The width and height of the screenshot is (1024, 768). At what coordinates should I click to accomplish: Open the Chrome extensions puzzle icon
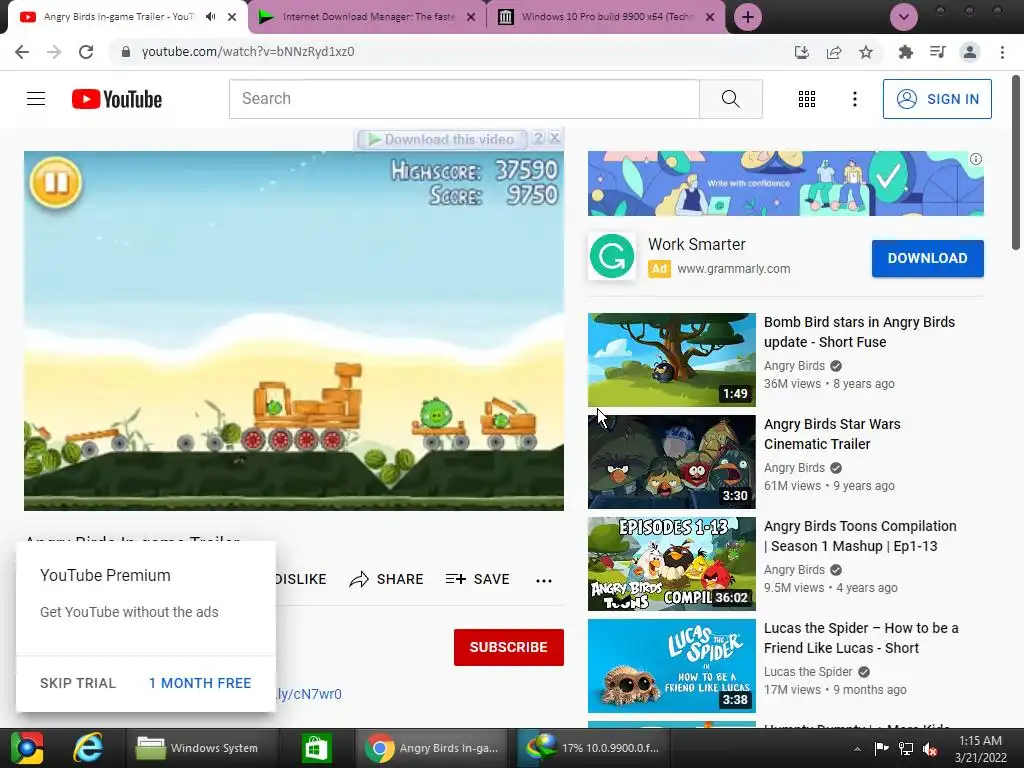905,52
